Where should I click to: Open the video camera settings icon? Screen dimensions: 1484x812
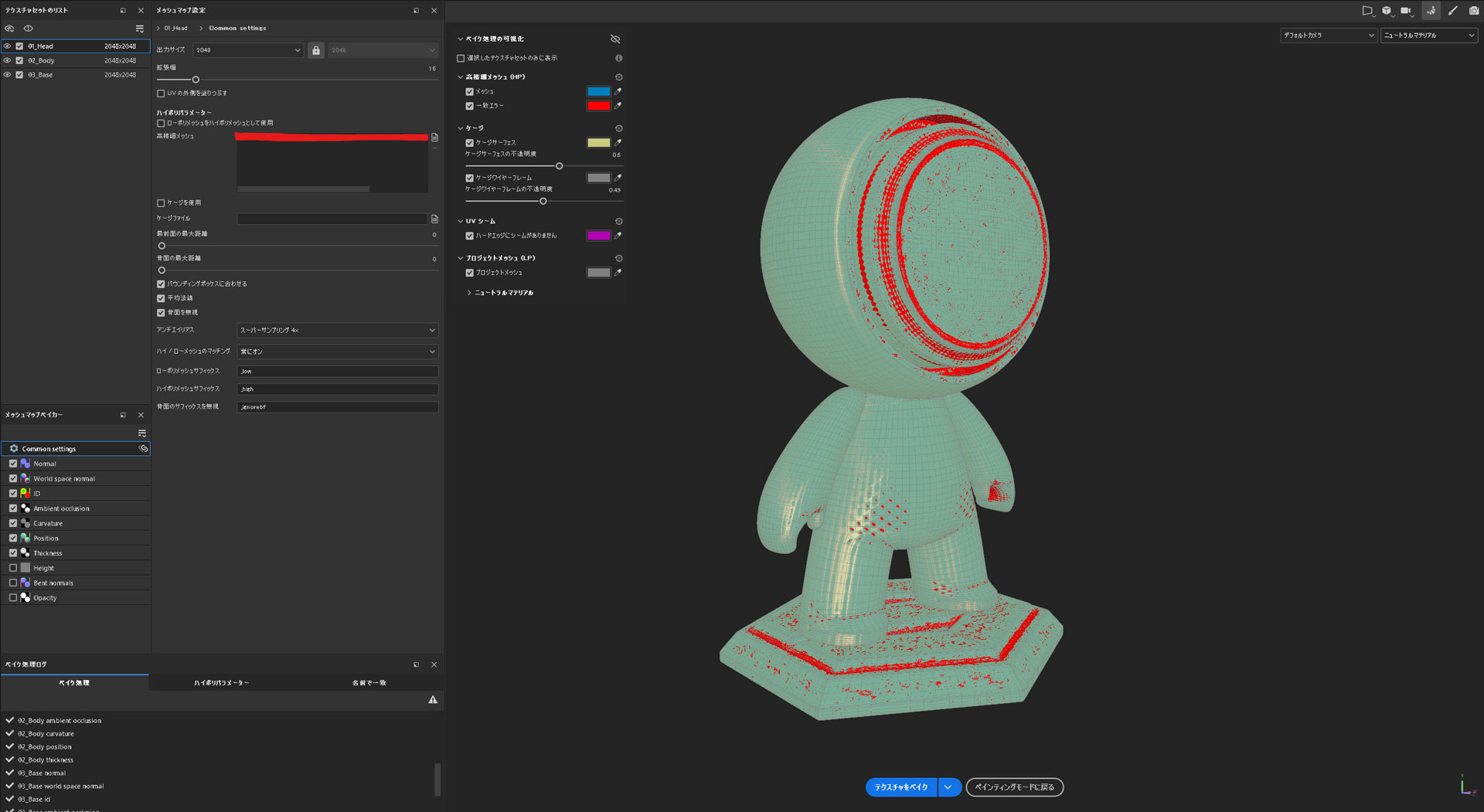click(1406, 11)
